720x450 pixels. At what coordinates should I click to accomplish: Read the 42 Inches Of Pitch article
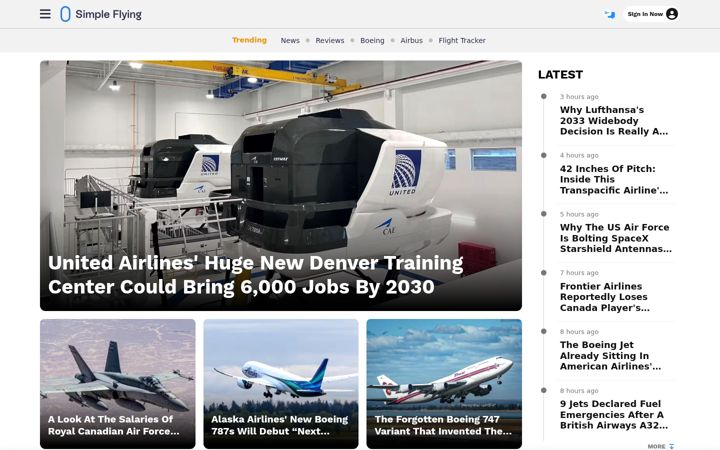tap(614, 179)
